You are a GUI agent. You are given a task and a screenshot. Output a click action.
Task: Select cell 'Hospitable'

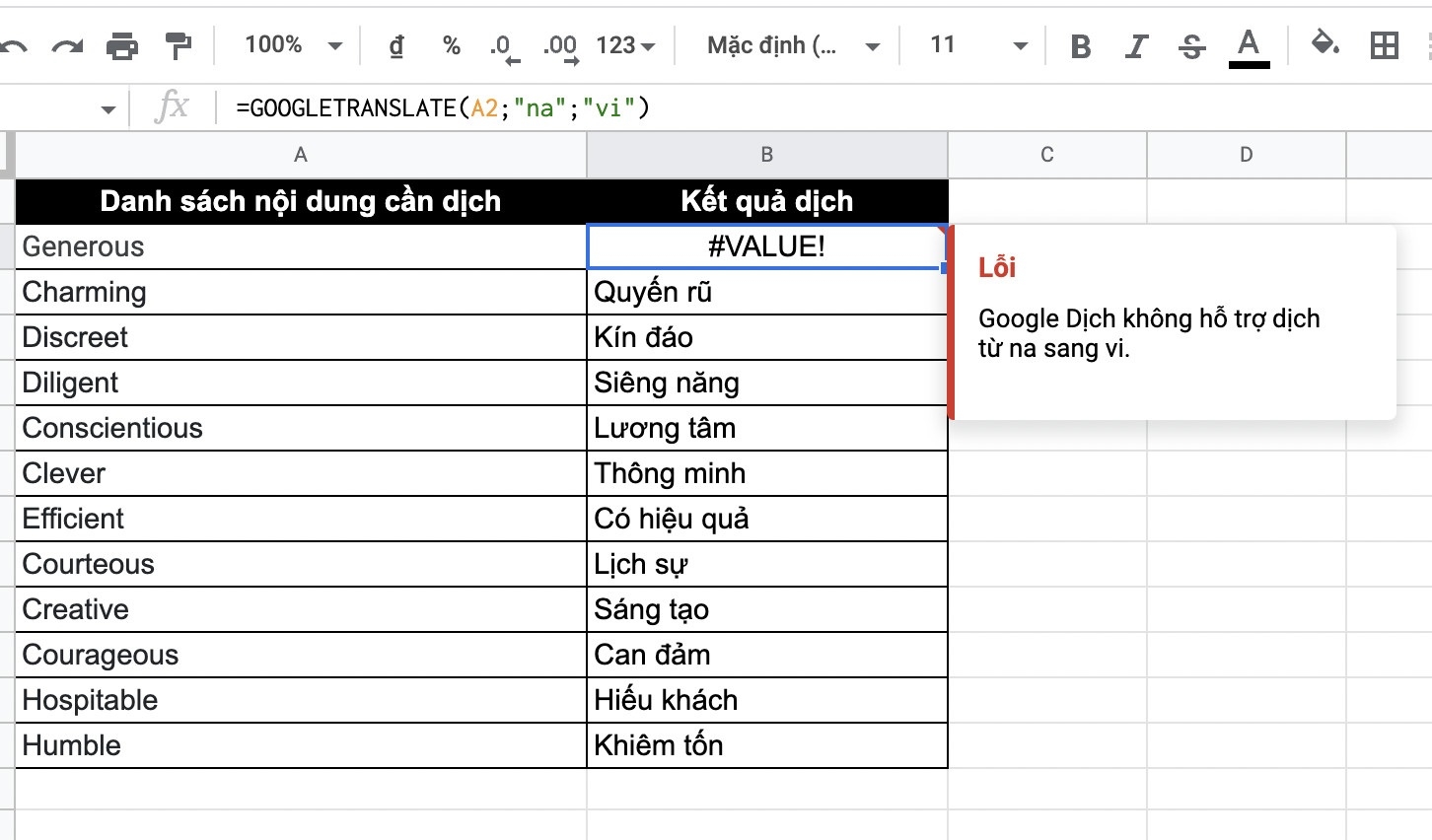[301, 700]
